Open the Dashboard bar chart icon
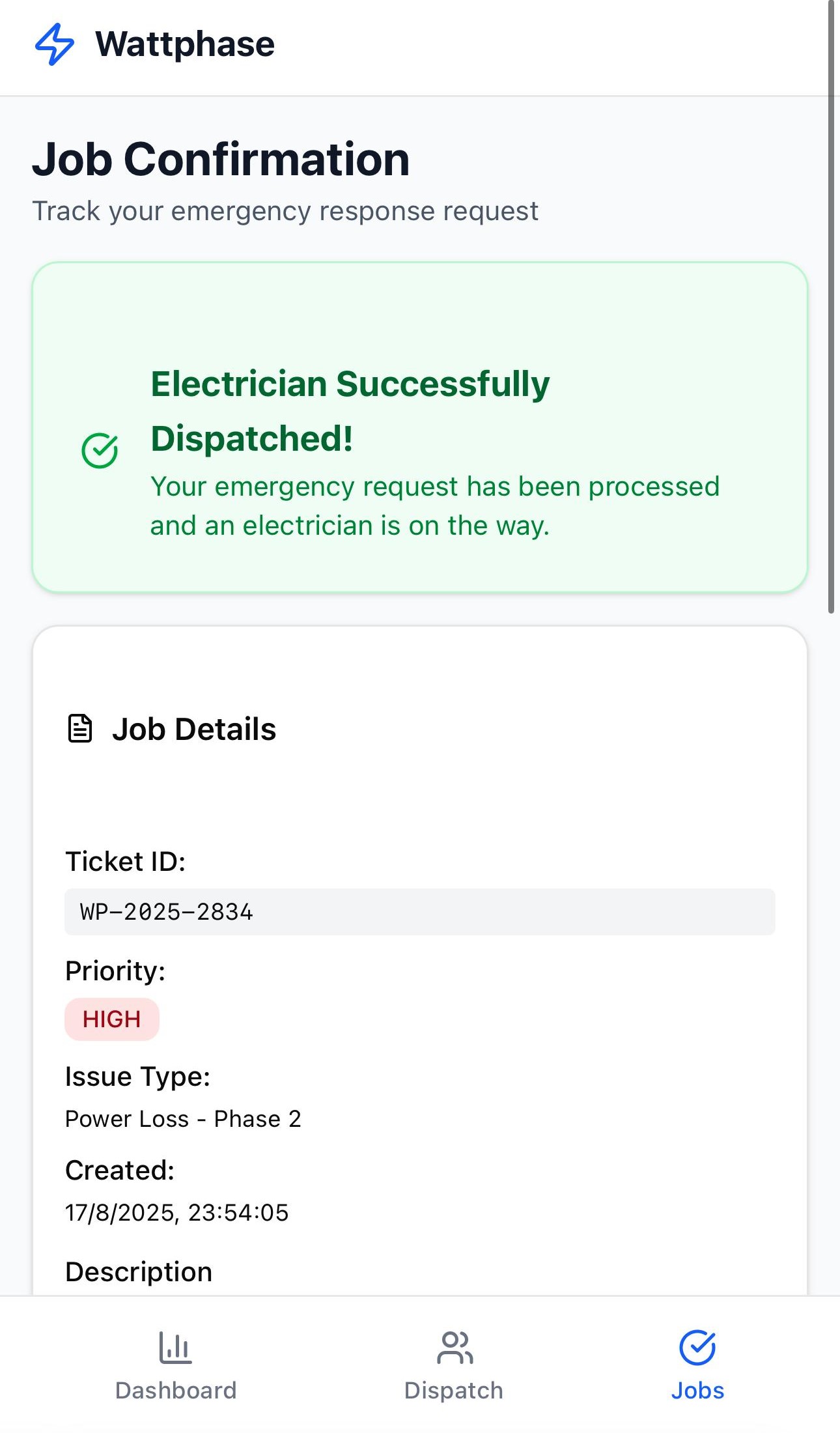 pyautogui.click(x=176, y=1348)
